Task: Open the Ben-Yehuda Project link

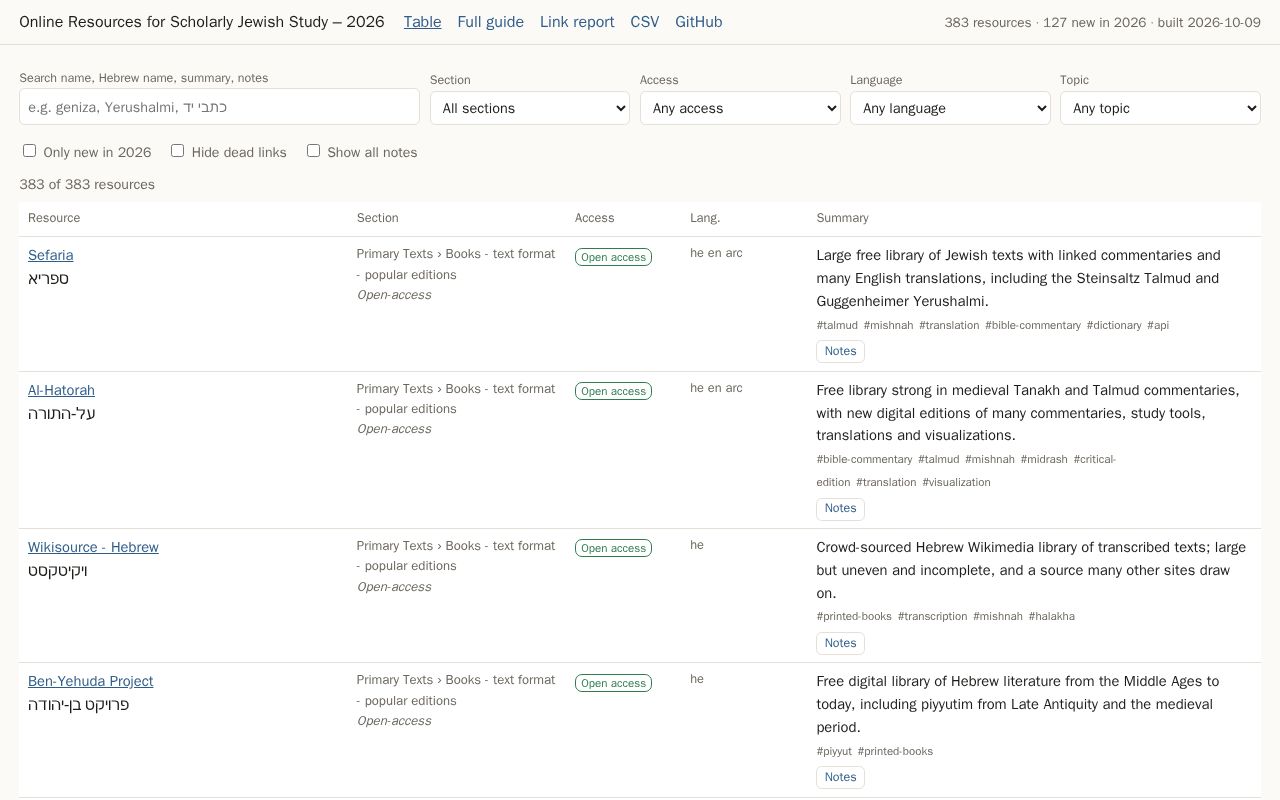Action: pos(91,681)
